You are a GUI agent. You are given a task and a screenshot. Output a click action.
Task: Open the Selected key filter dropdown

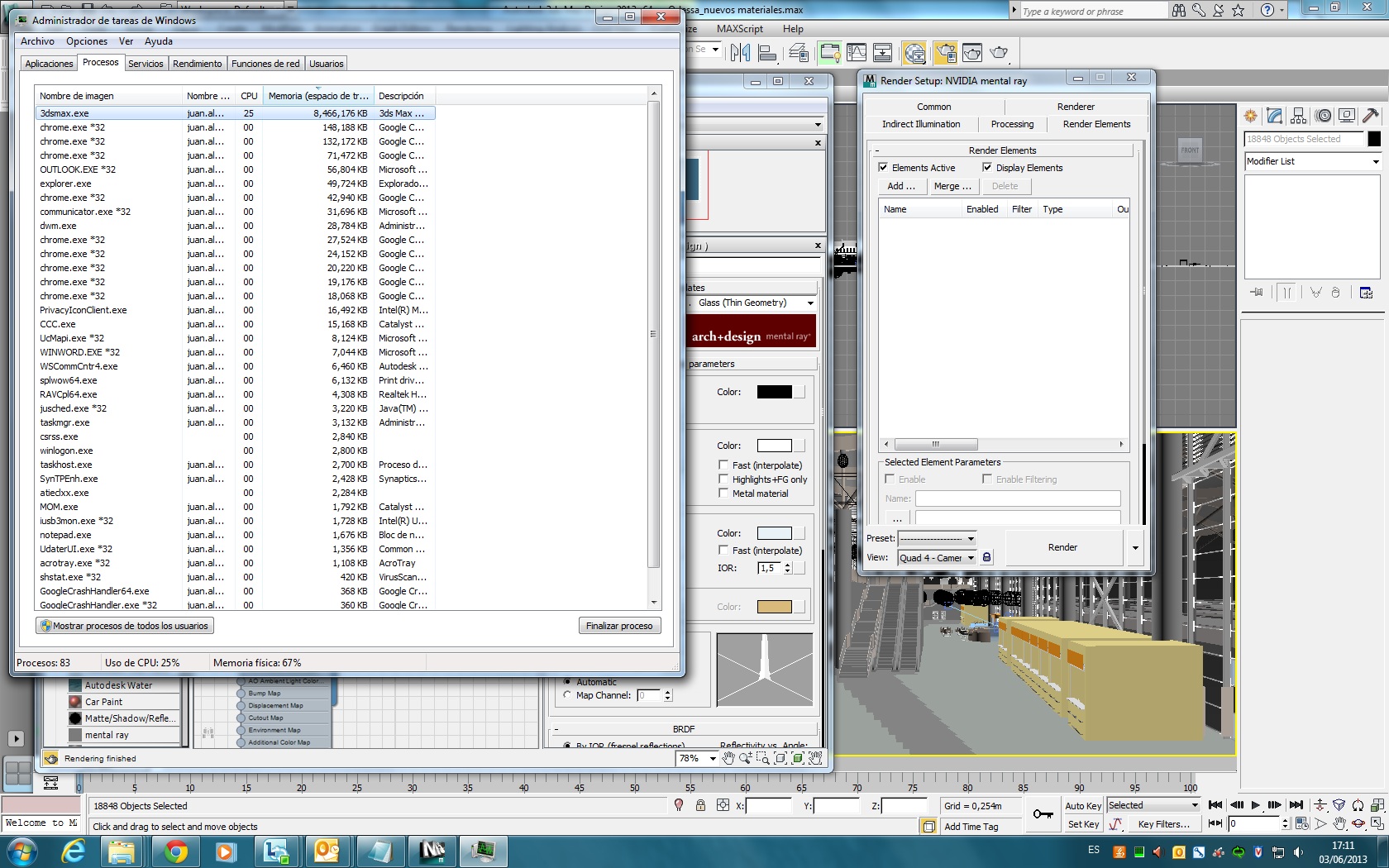1153,805
